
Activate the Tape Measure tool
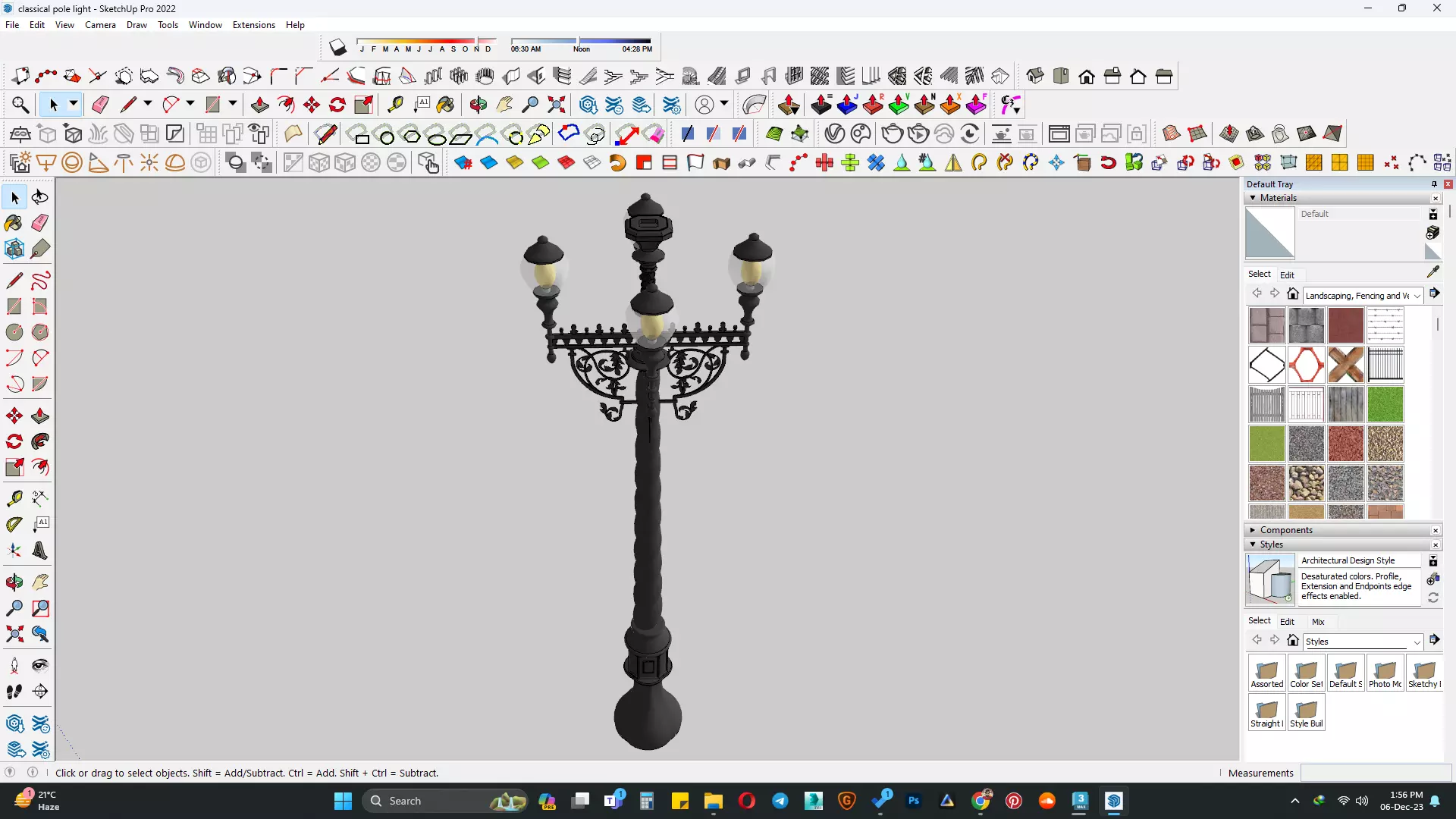coord(14,498)
